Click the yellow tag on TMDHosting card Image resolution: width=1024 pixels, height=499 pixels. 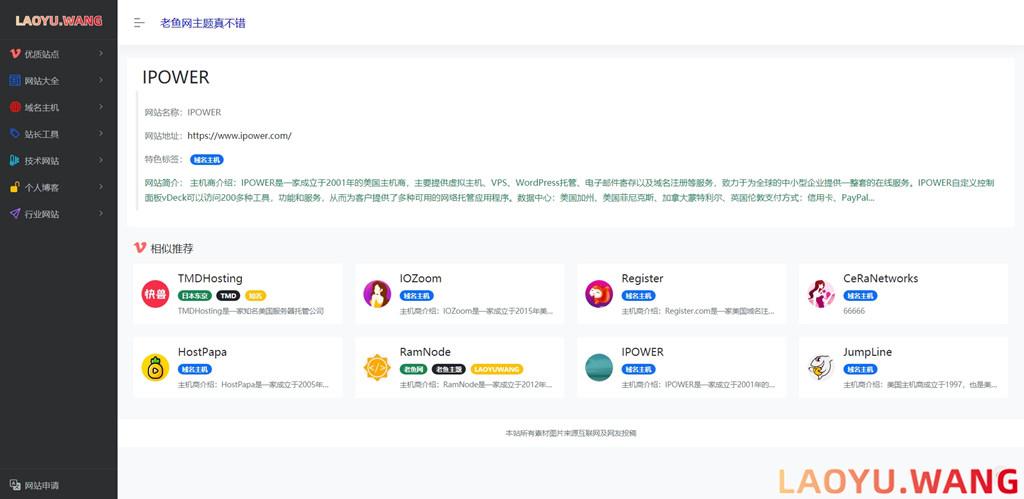255,296
